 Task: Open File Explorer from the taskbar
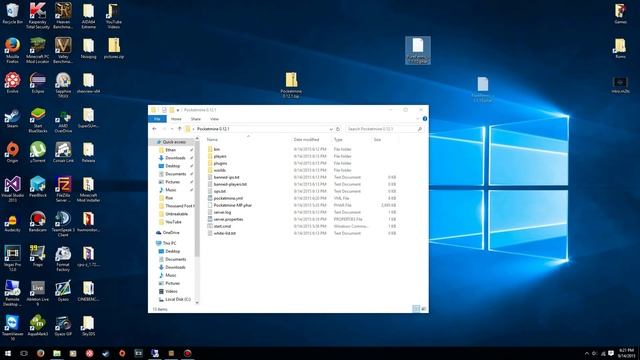pyautogui.click(x=57, y=353)
